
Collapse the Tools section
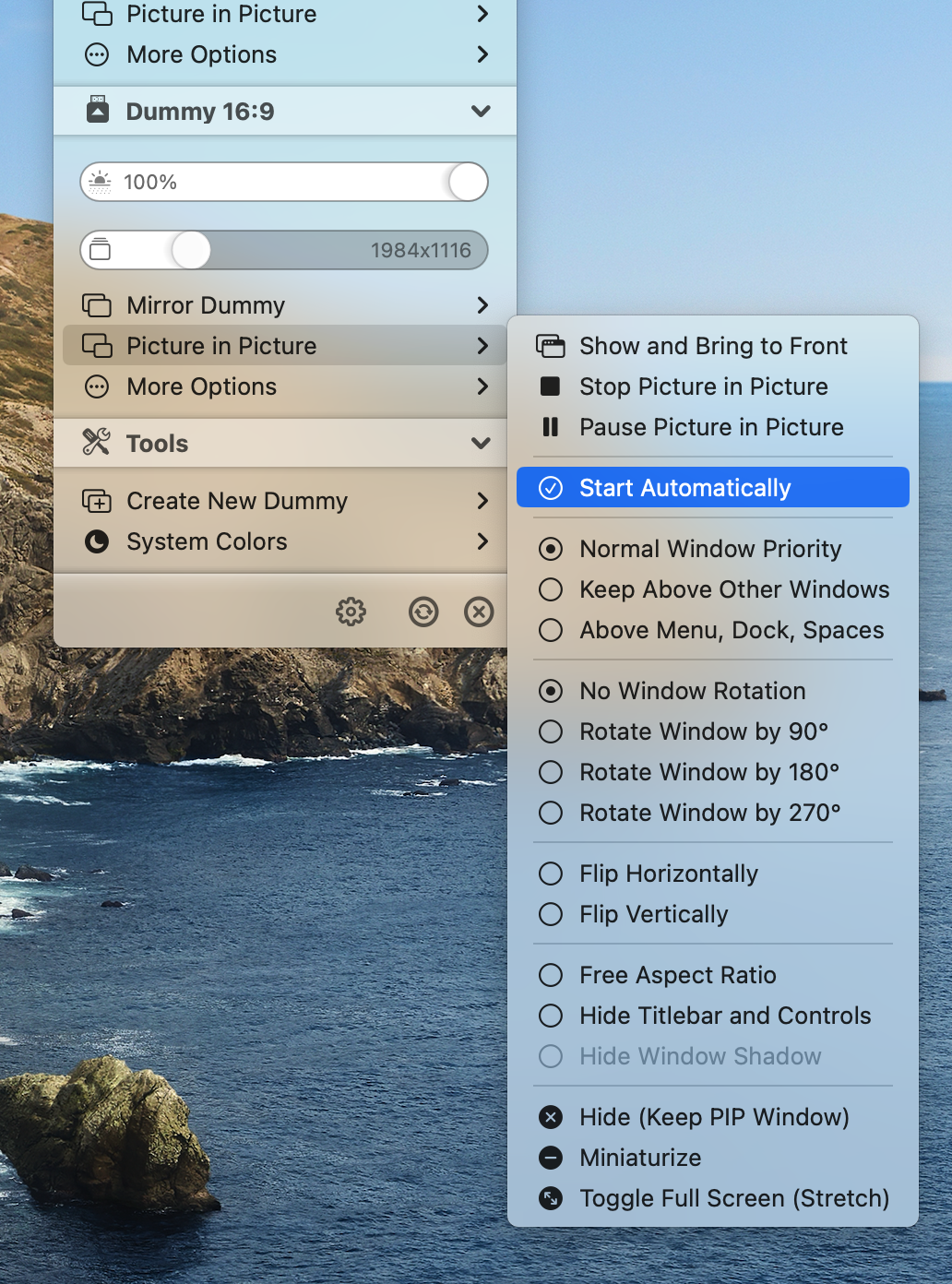pos(481,443)
